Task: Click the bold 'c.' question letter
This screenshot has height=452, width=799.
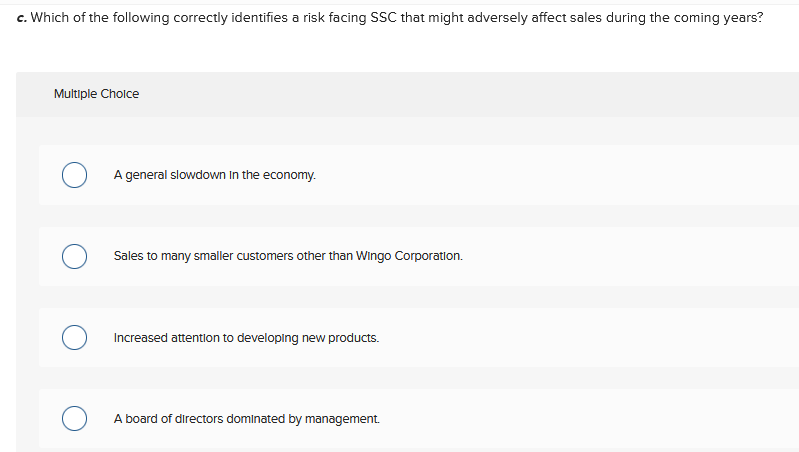Action: [x=23, y=19]
